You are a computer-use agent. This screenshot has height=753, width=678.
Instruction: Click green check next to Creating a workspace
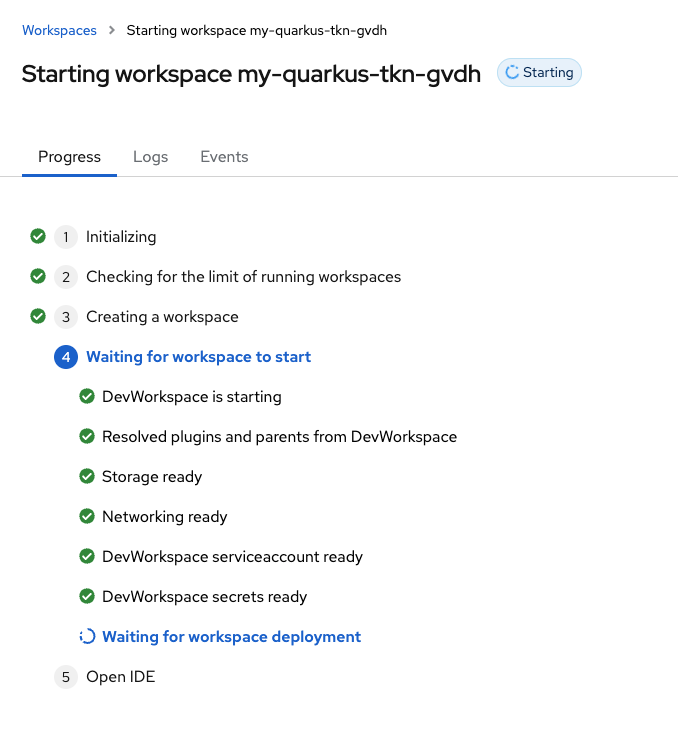click(38, 316)
